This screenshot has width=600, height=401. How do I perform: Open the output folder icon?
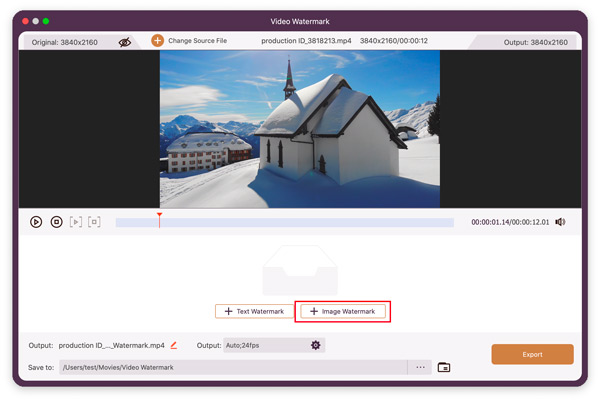pyautogui.click(x=444, y=367)
